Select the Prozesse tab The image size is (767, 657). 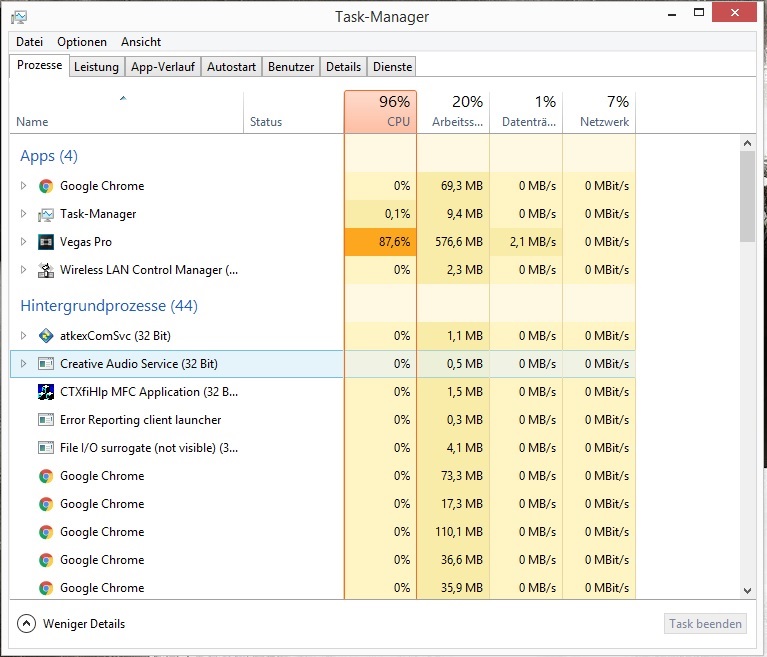[40, 66]
